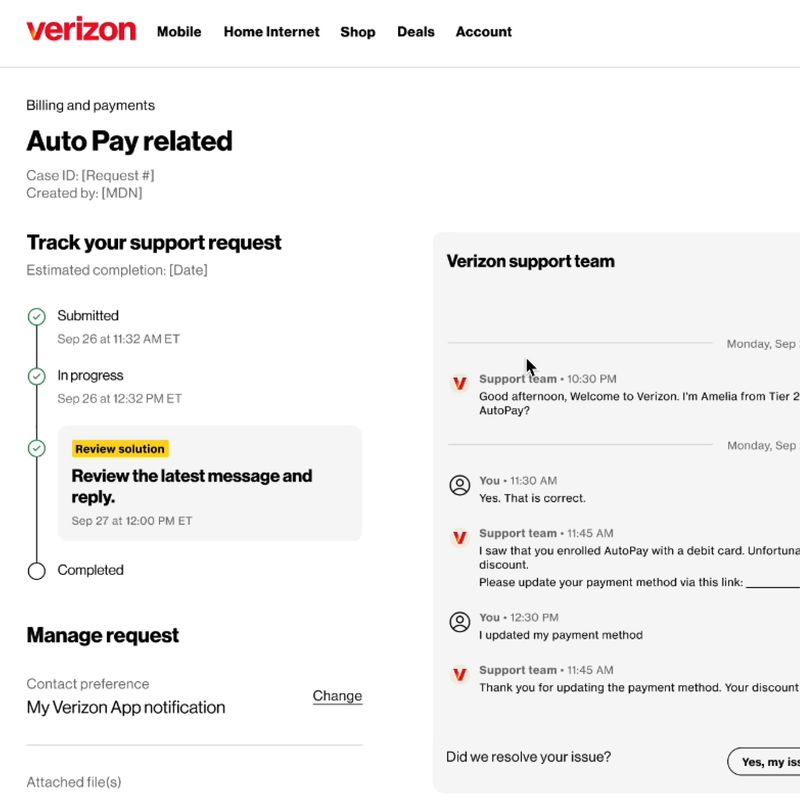Click 'My Verizon App notification' text
Screen dimensions: 800x800
pos(126,707)
